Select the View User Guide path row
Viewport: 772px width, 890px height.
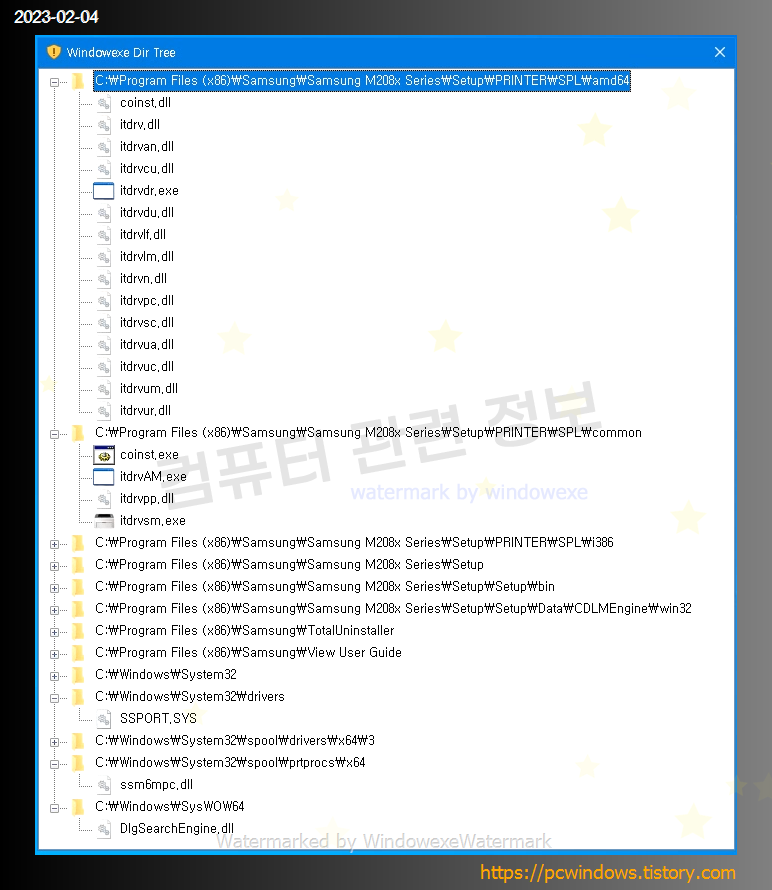click(x=248, y=653)
